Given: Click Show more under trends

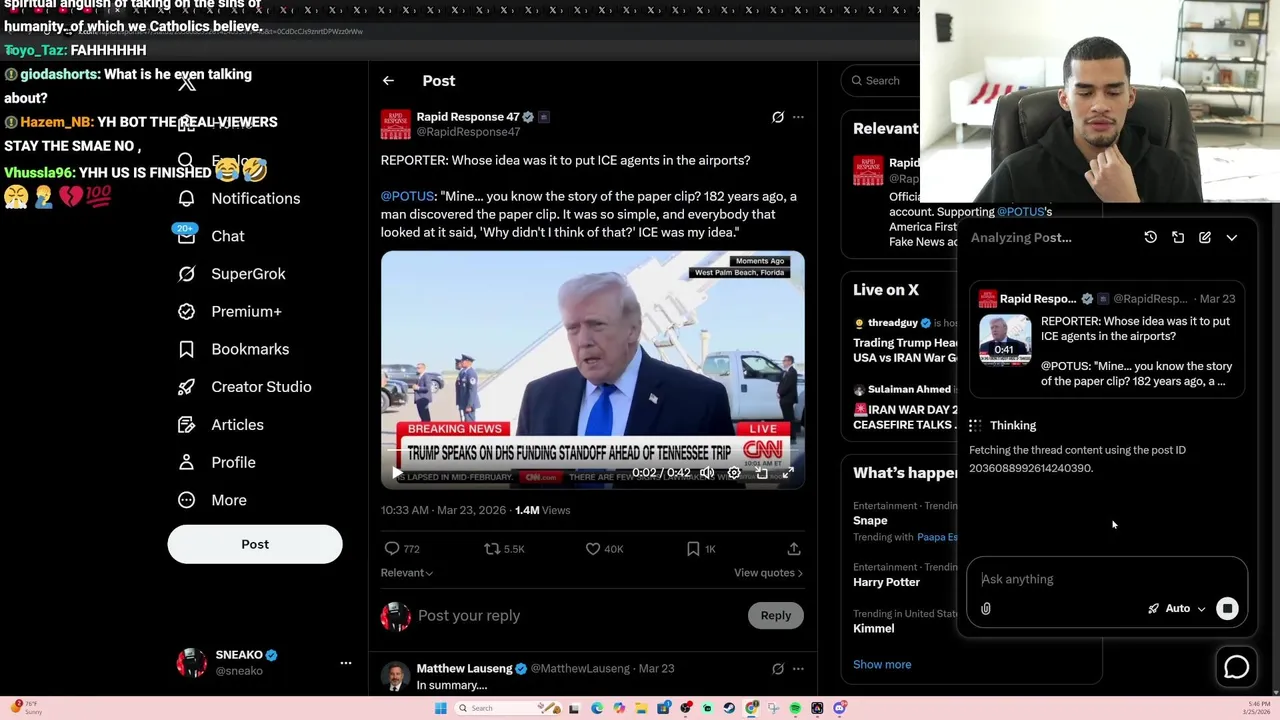Looking at the screenshot, I should (882, 664).
